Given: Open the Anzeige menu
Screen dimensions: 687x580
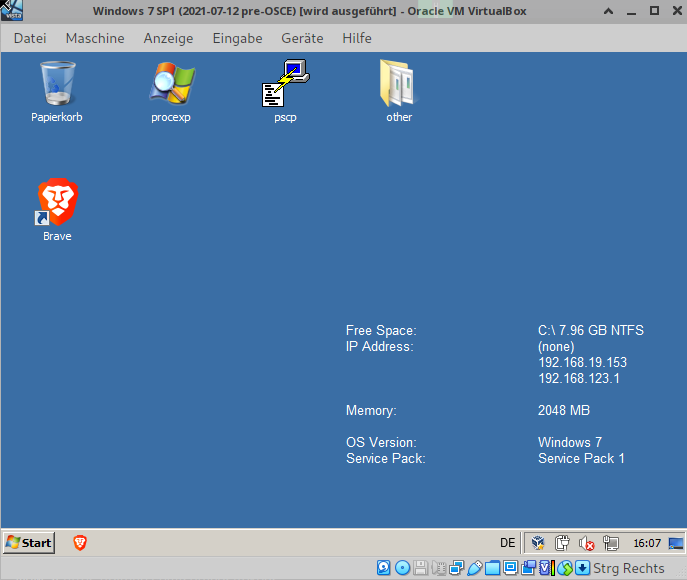Looking at the screenshot, I should click(168, 38).
